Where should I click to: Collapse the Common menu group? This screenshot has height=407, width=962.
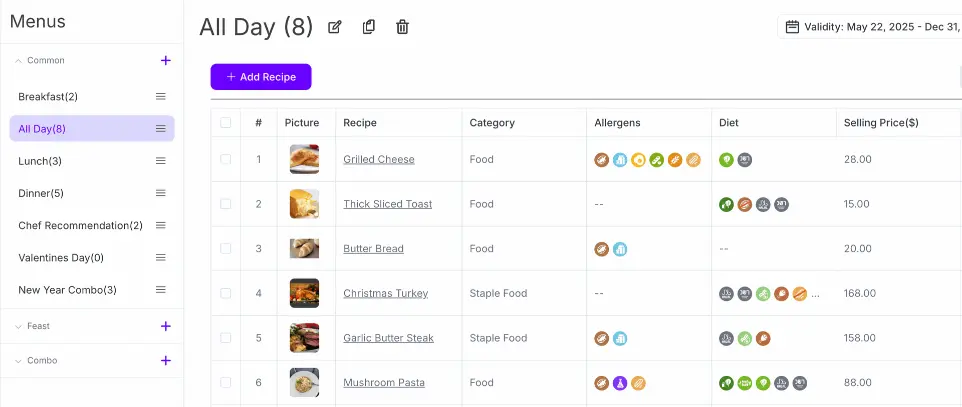tap(18, 61)
